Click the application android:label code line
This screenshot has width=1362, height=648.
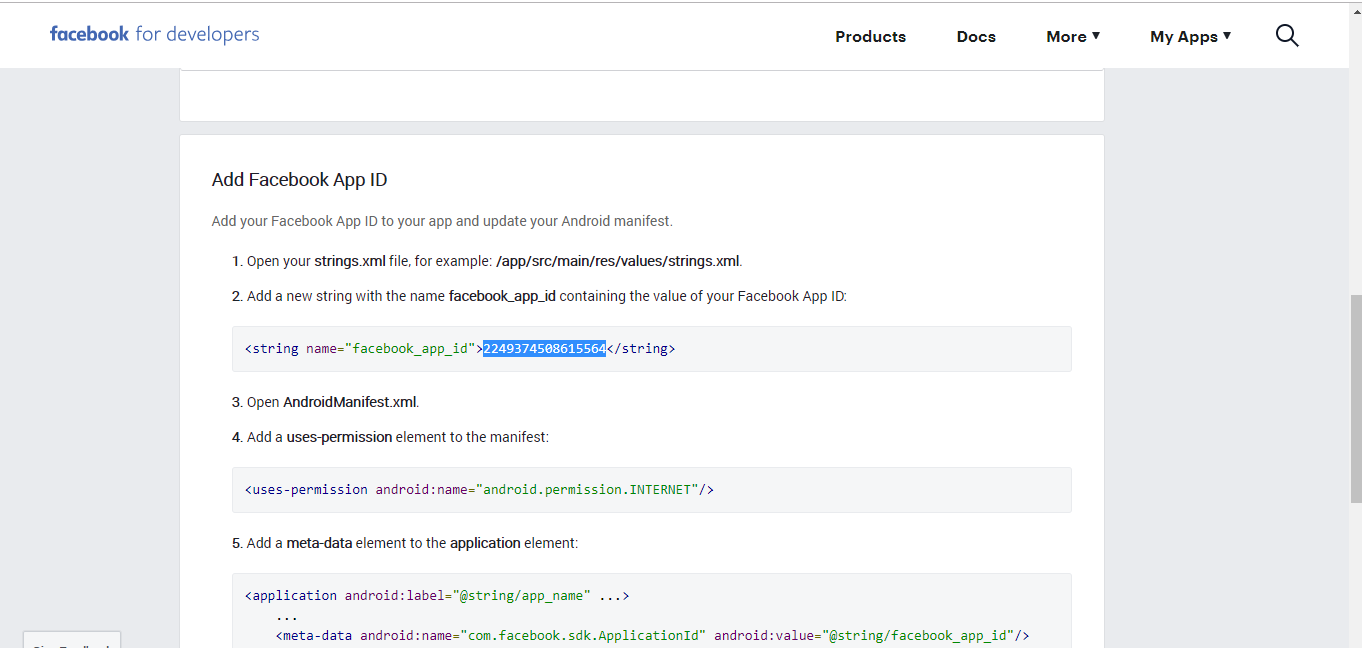point(437,595)
